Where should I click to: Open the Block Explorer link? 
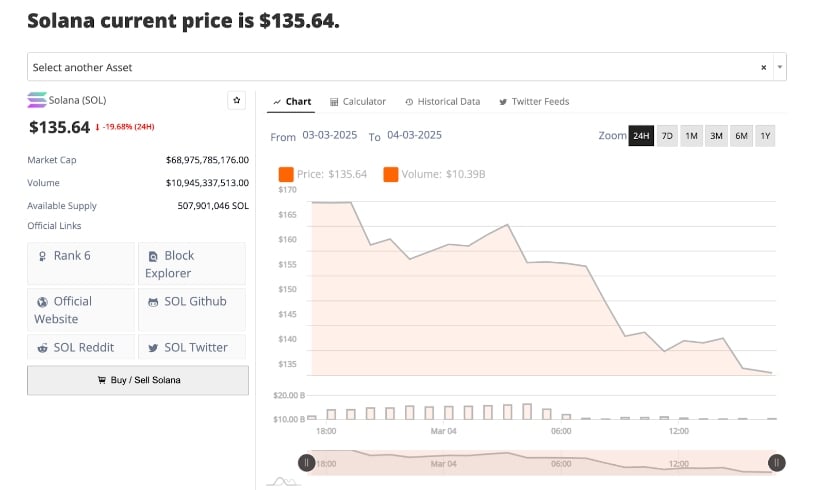[191, 264]
